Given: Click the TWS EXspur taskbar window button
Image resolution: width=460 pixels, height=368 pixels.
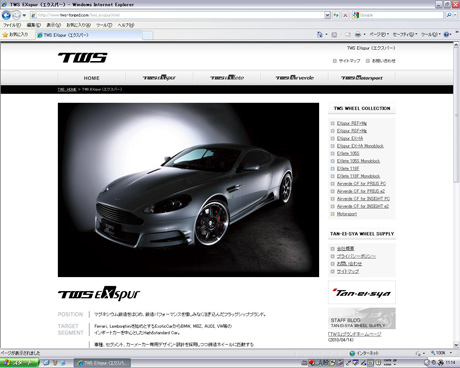Looking at the screenshot, I should coord(102,363).
